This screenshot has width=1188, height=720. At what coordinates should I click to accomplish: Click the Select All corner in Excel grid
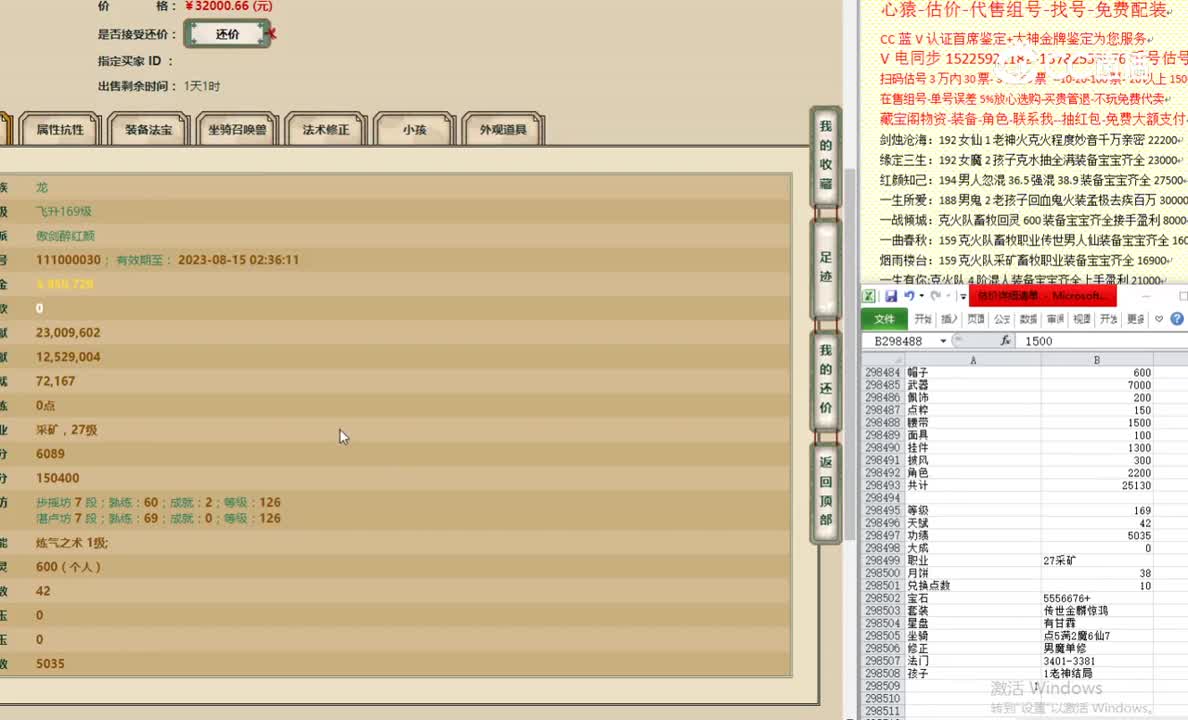click(883, 360)
